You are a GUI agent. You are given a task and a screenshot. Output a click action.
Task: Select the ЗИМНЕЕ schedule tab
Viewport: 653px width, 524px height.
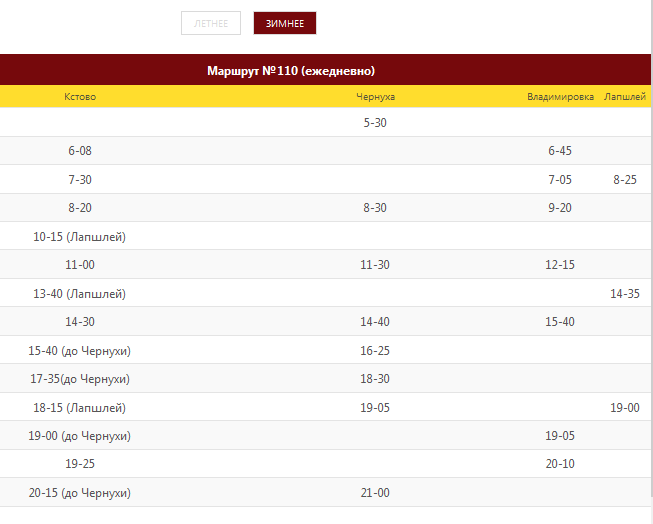tap(285, 23)
